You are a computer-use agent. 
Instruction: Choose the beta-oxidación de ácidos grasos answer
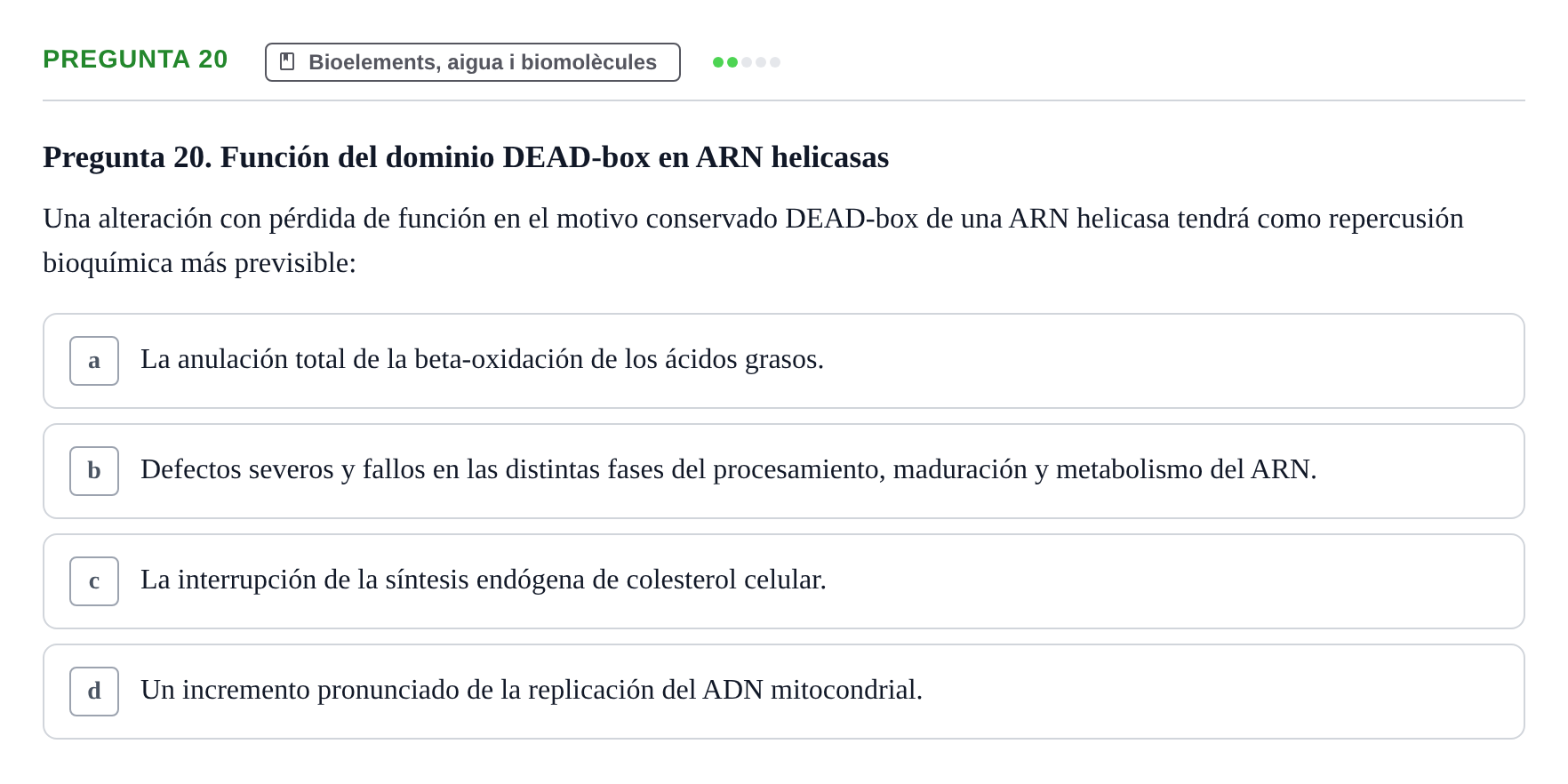(784, 361)
